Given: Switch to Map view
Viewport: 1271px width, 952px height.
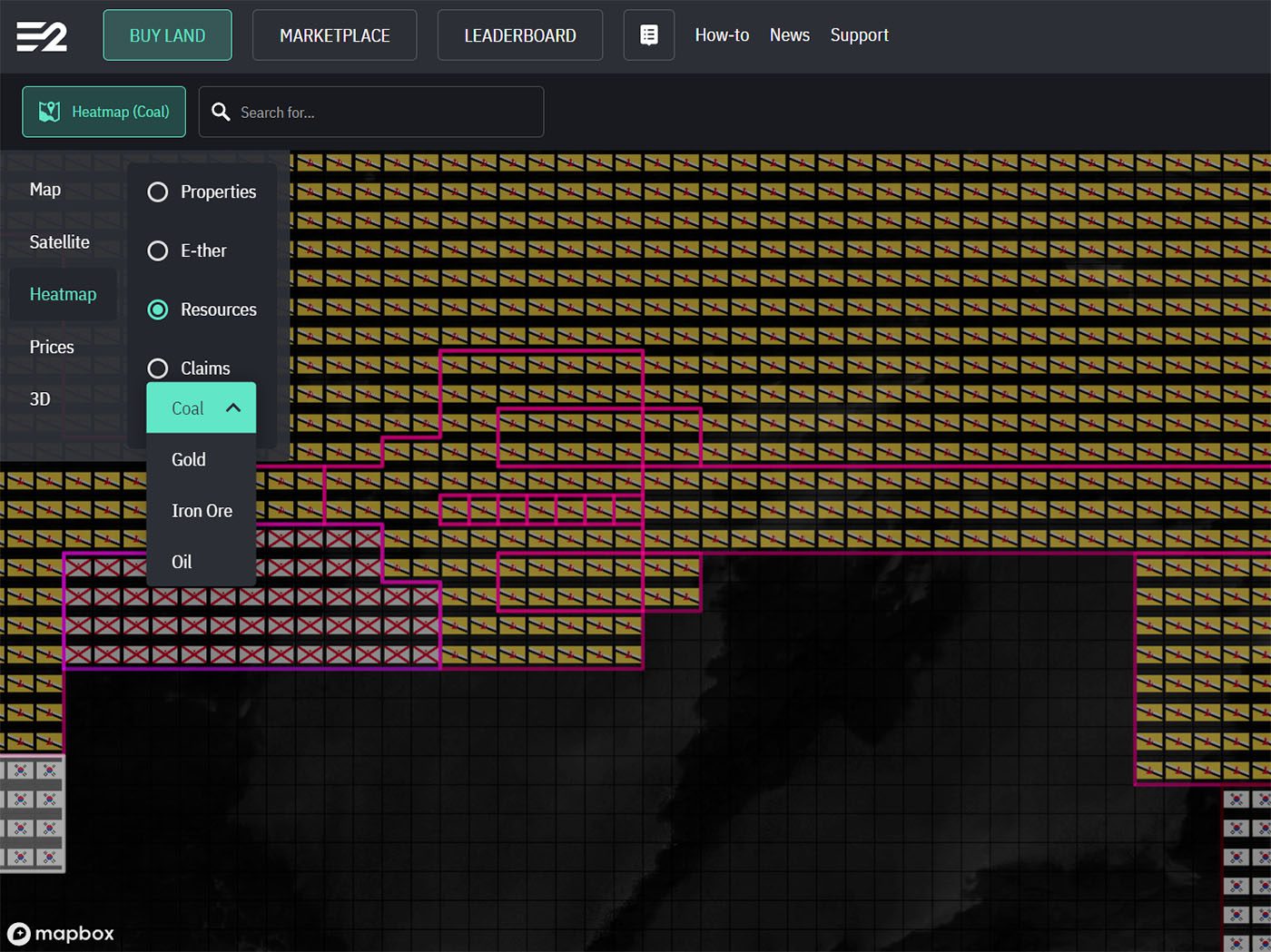Looking at the screenshot, I should point(45,190).
